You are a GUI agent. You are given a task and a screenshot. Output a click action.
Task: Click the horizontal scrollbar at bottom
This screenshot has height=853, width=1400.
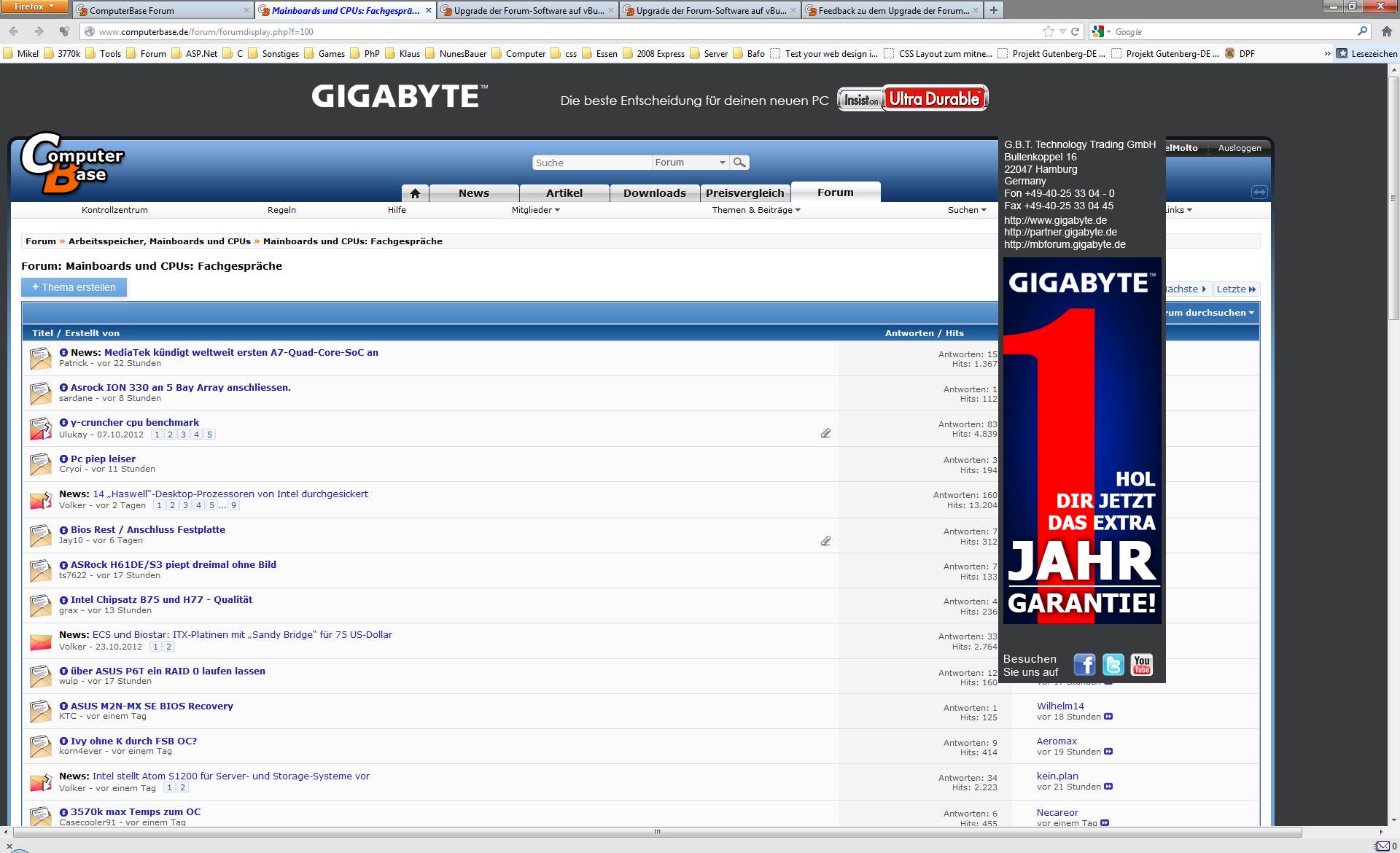tap(656, 832)
